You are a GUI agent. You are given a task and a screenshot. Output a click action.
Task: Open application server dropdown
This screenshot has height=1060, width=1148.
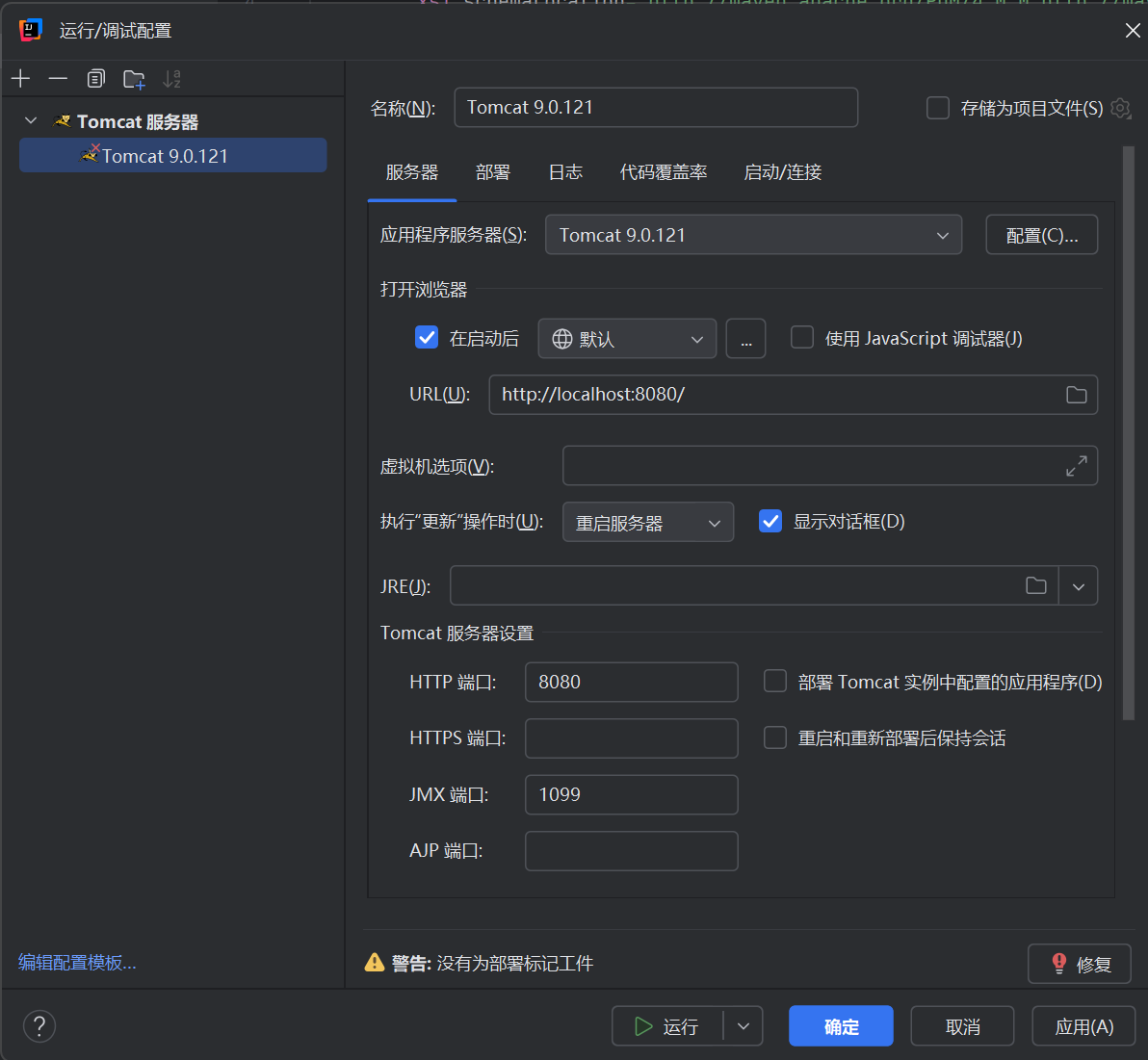753,235
